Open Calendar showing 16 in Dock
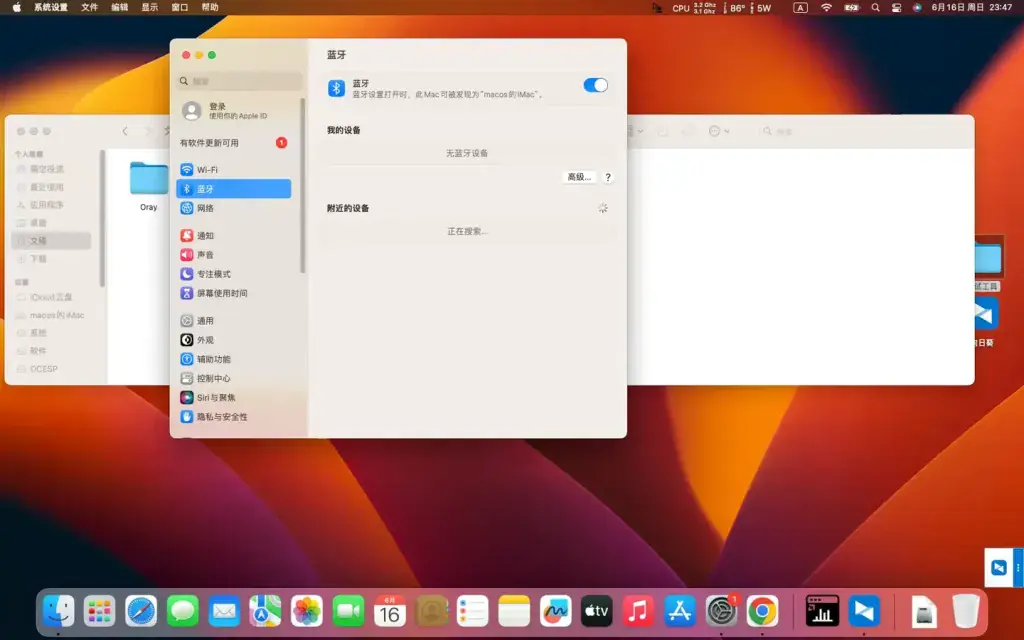The width and height of the screenshot is (1024, 640). pos(390,611)
